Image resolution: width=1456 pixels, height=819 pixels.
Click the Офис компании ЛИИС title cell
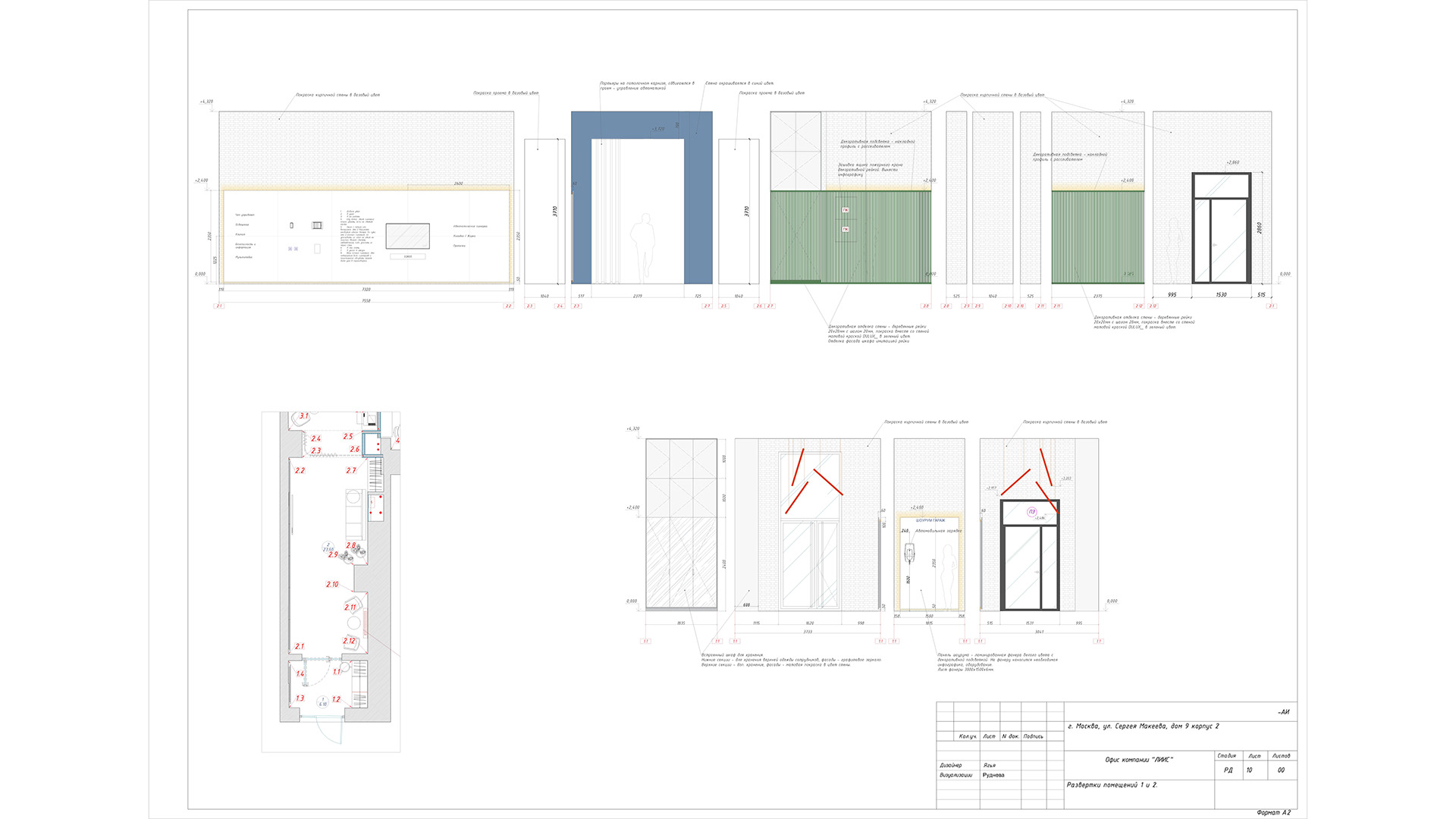pyautogui.click(x=1138, y=760)
